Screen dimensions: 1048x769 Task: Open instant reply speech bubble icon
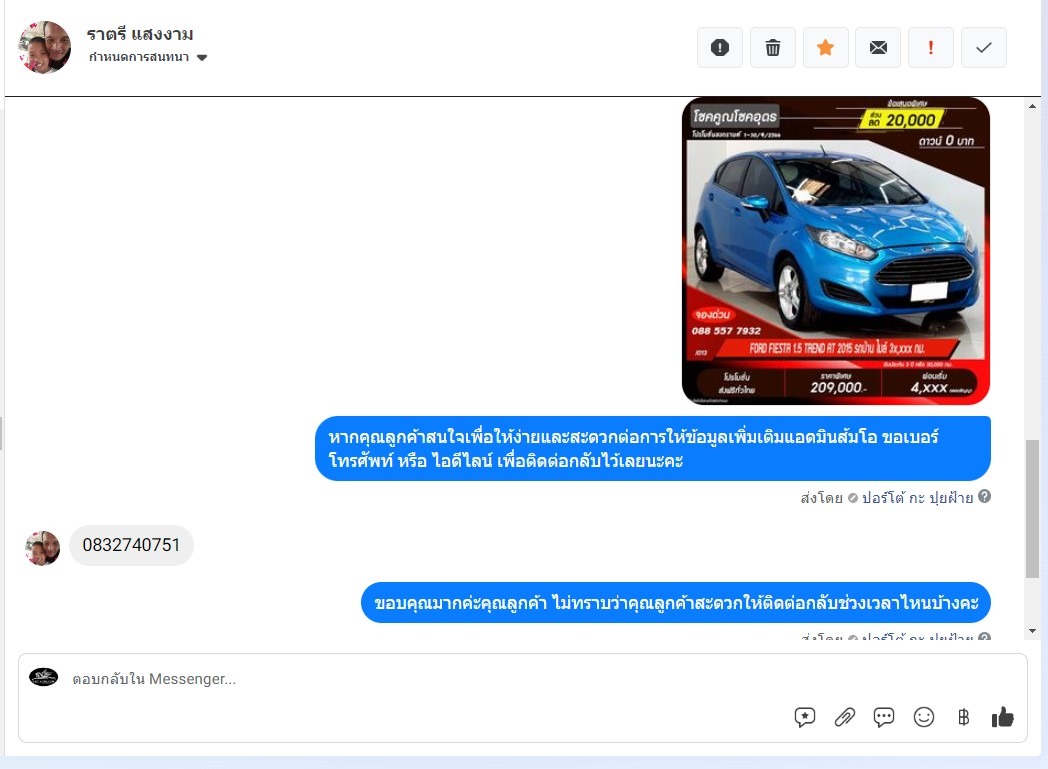pyautogui.click(x=884, y=717)
